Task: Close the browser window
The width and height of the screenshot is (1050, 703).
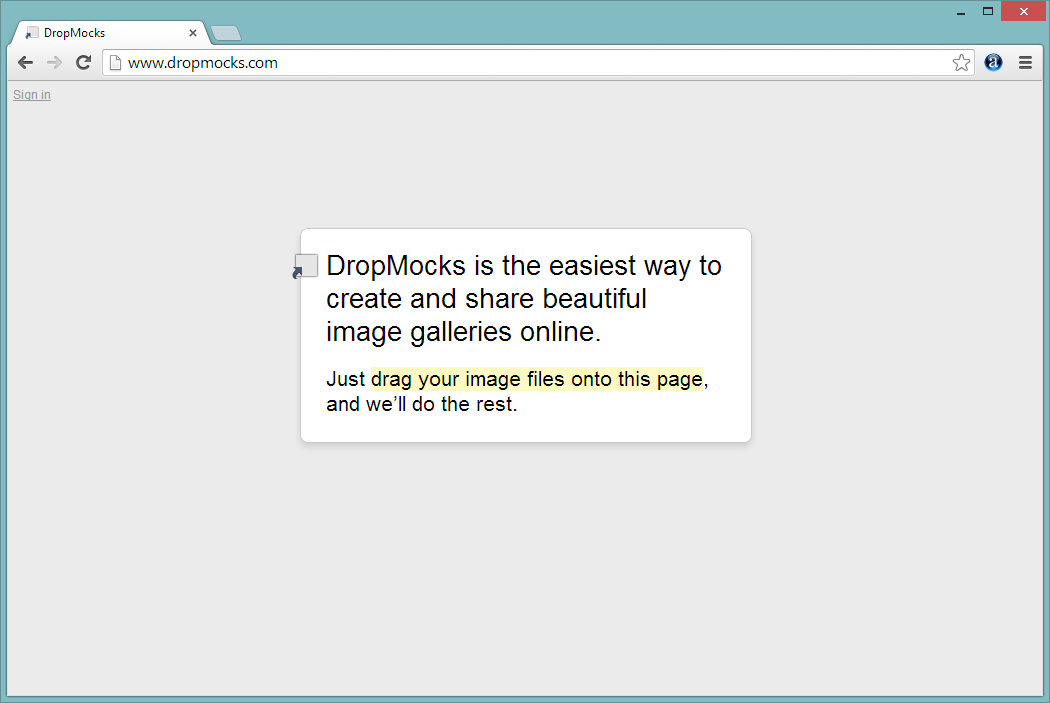Action: 1023,11
